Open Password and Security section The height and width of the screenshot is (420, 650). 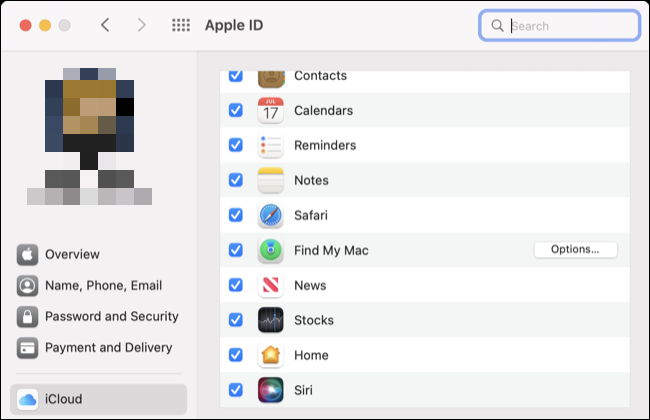(112, 316)
